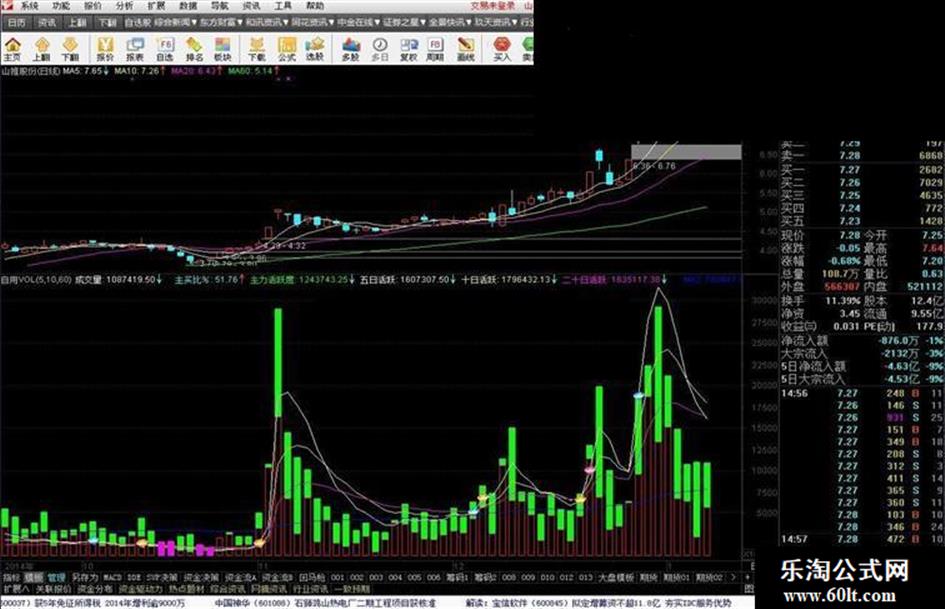Open the 分析 menu
Image resolution: width=945 pixels, height=609 pixels.
(x=124, y=5)
